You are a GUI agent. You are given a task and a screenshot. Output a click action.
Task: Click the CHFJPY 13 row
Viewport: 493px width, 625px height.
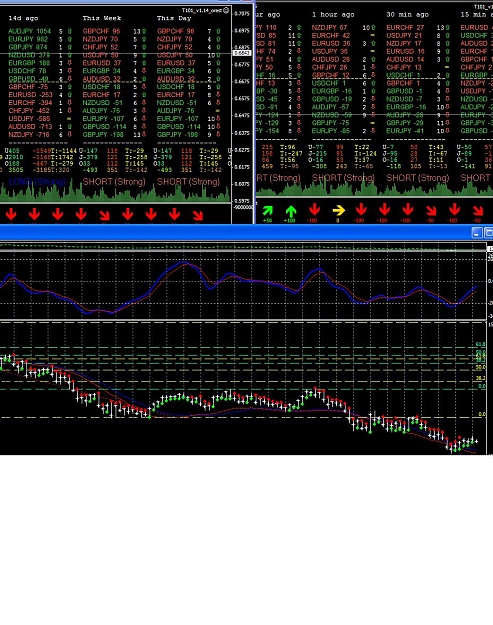pyautogui.click(x=418, y=67)
